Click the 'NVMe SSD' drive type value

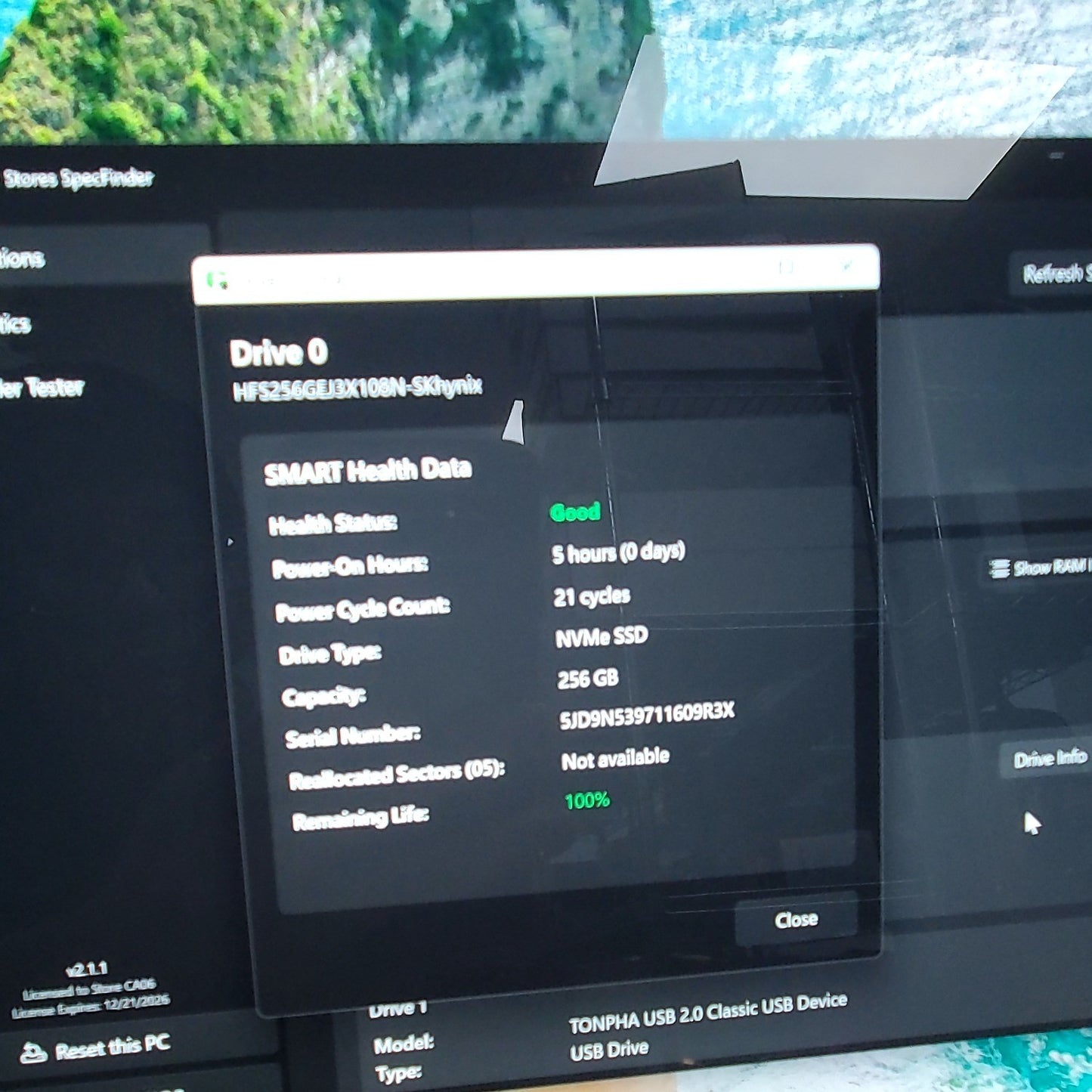tap(602, 637)
